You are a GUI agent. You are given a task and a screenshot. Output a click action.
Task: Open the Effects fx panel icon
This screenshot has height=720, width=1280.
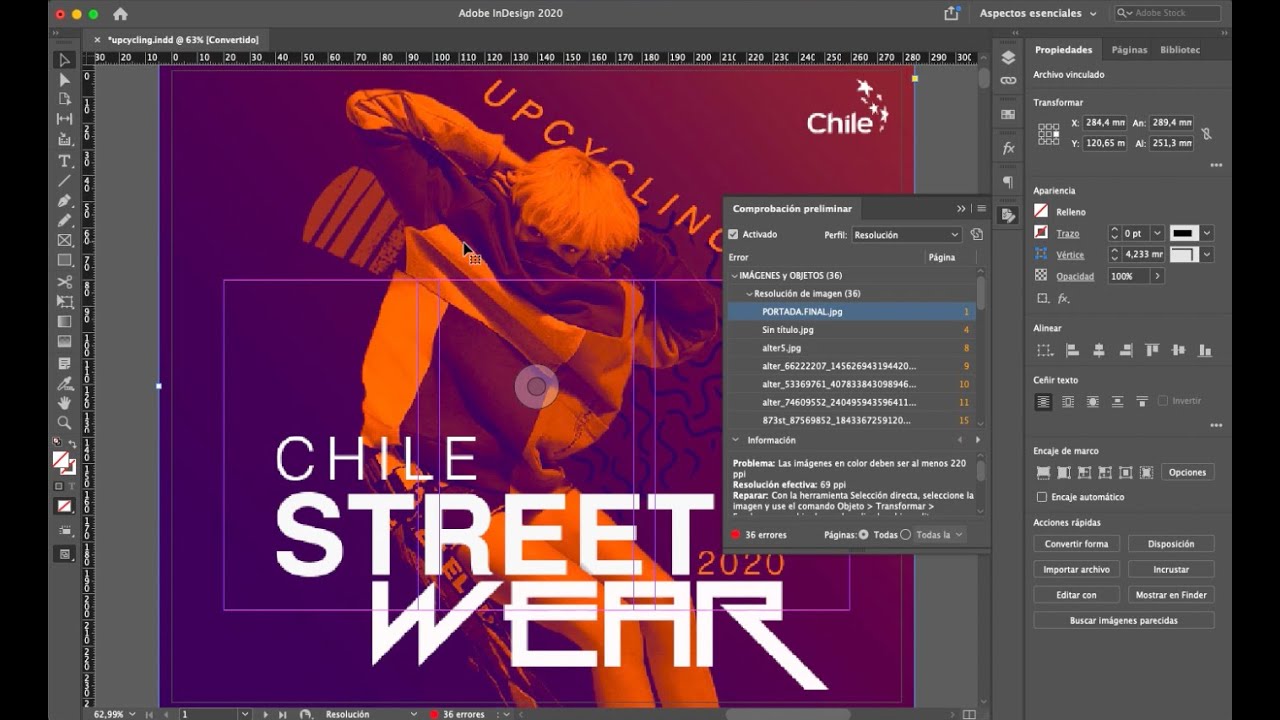(1008, 149)
